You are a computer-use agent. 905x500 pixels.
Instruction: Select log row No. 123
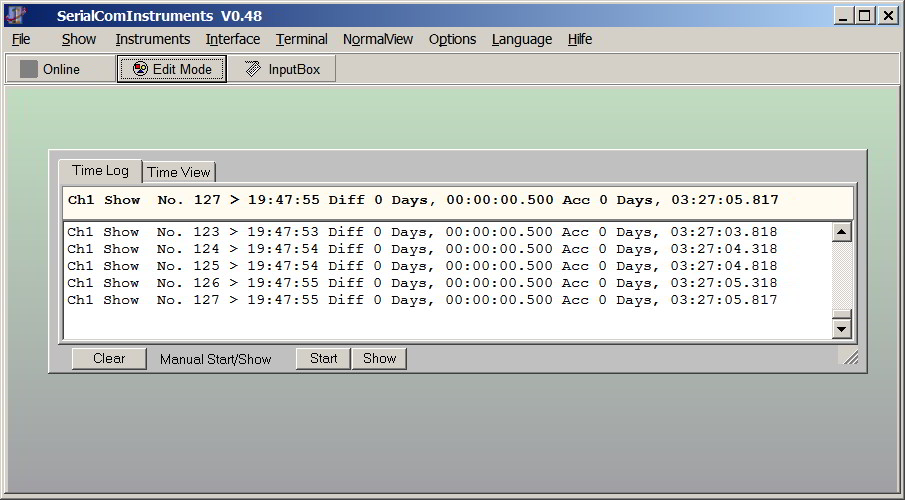(422, 232)
